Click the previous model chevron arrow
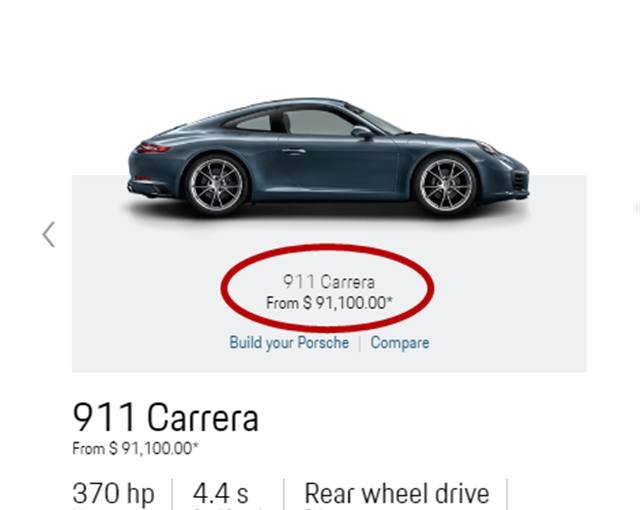Viewport: 640px width, 510px height. tap(49, 235)
